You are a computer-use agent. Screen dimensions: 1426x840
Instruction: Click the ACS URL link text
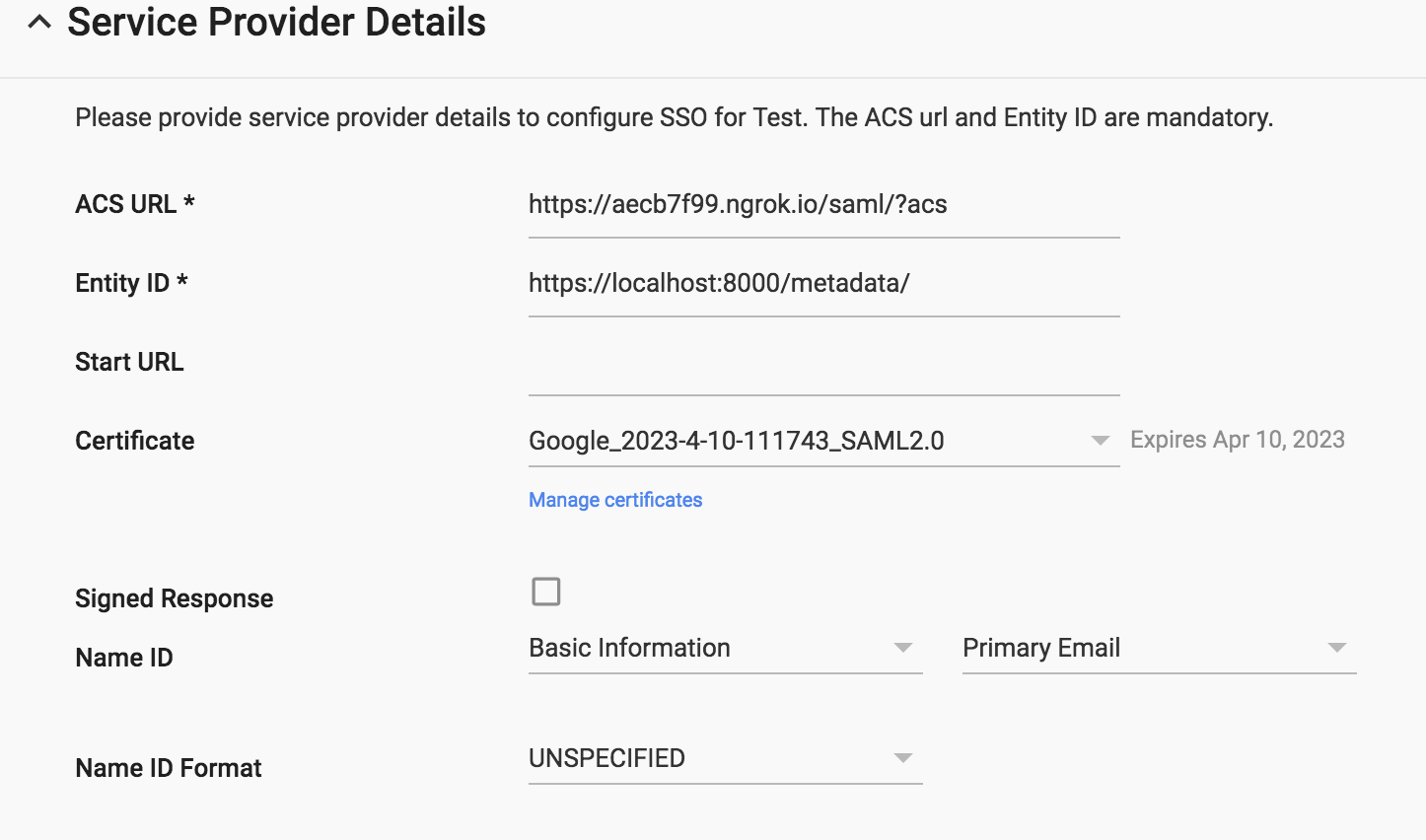[738, 204]
